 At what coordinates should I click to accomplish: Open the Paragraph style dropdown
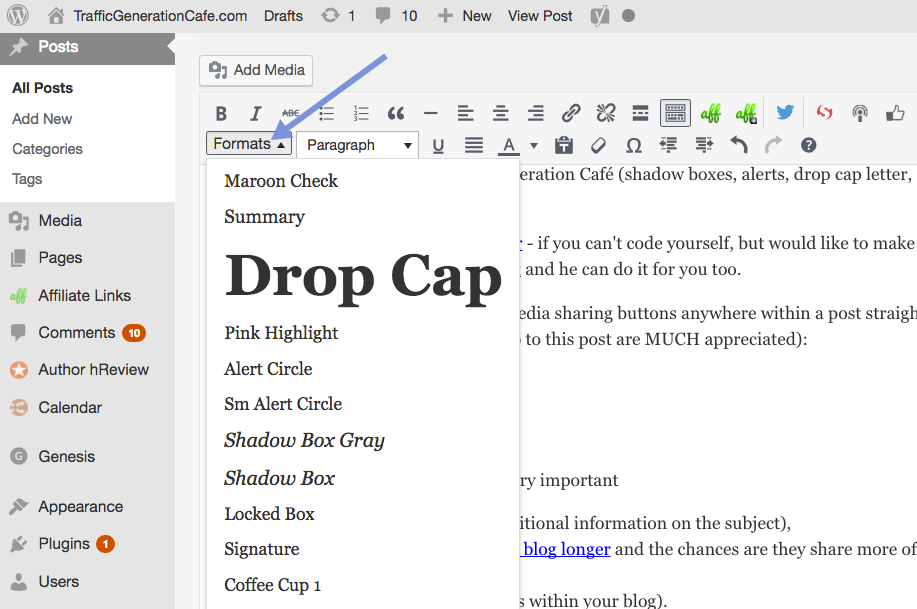tap(357, 145)
